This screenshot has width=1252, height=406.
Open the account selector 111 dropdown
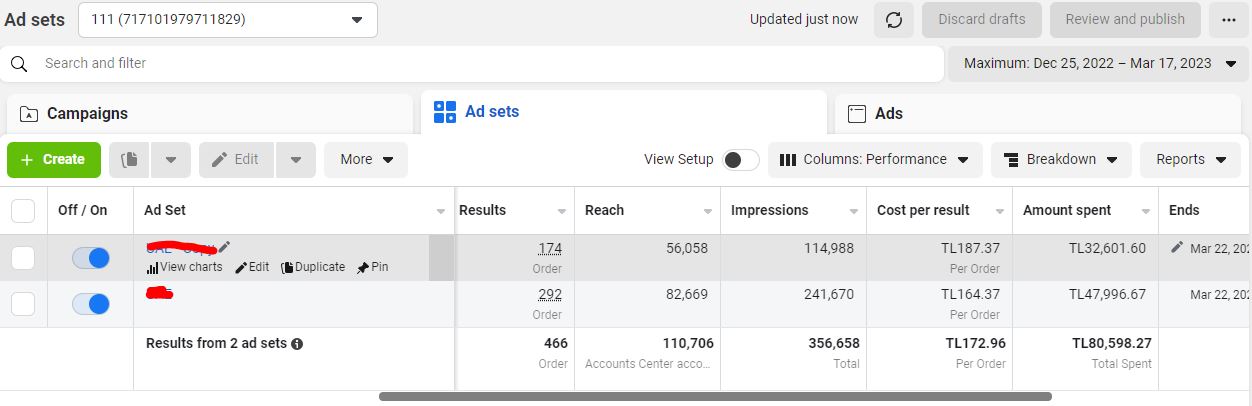point(228,19)
